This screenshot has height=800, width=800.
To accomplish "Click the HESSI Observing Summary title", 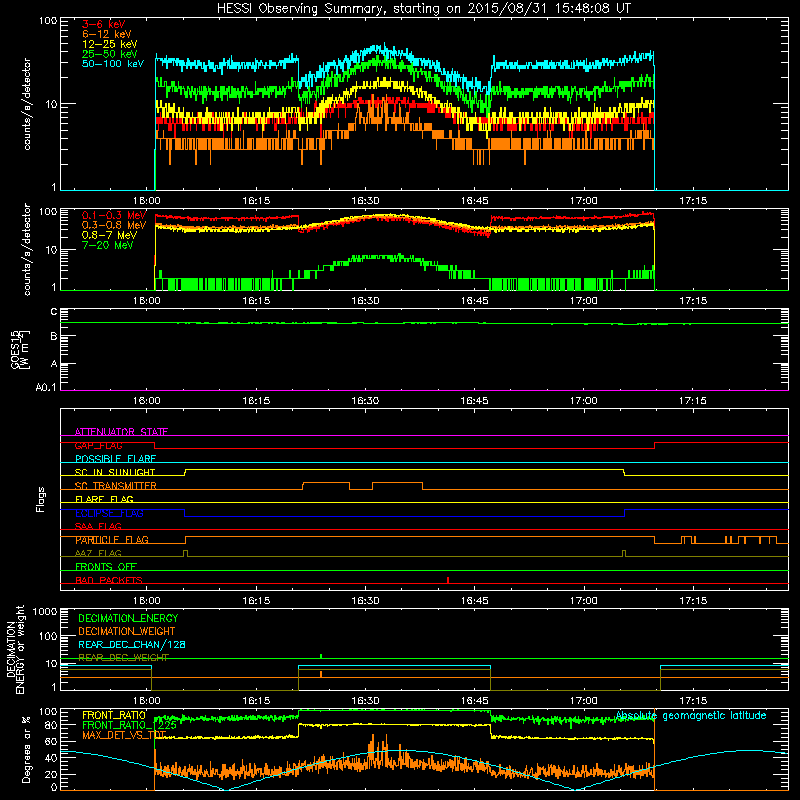I will 423,8.
